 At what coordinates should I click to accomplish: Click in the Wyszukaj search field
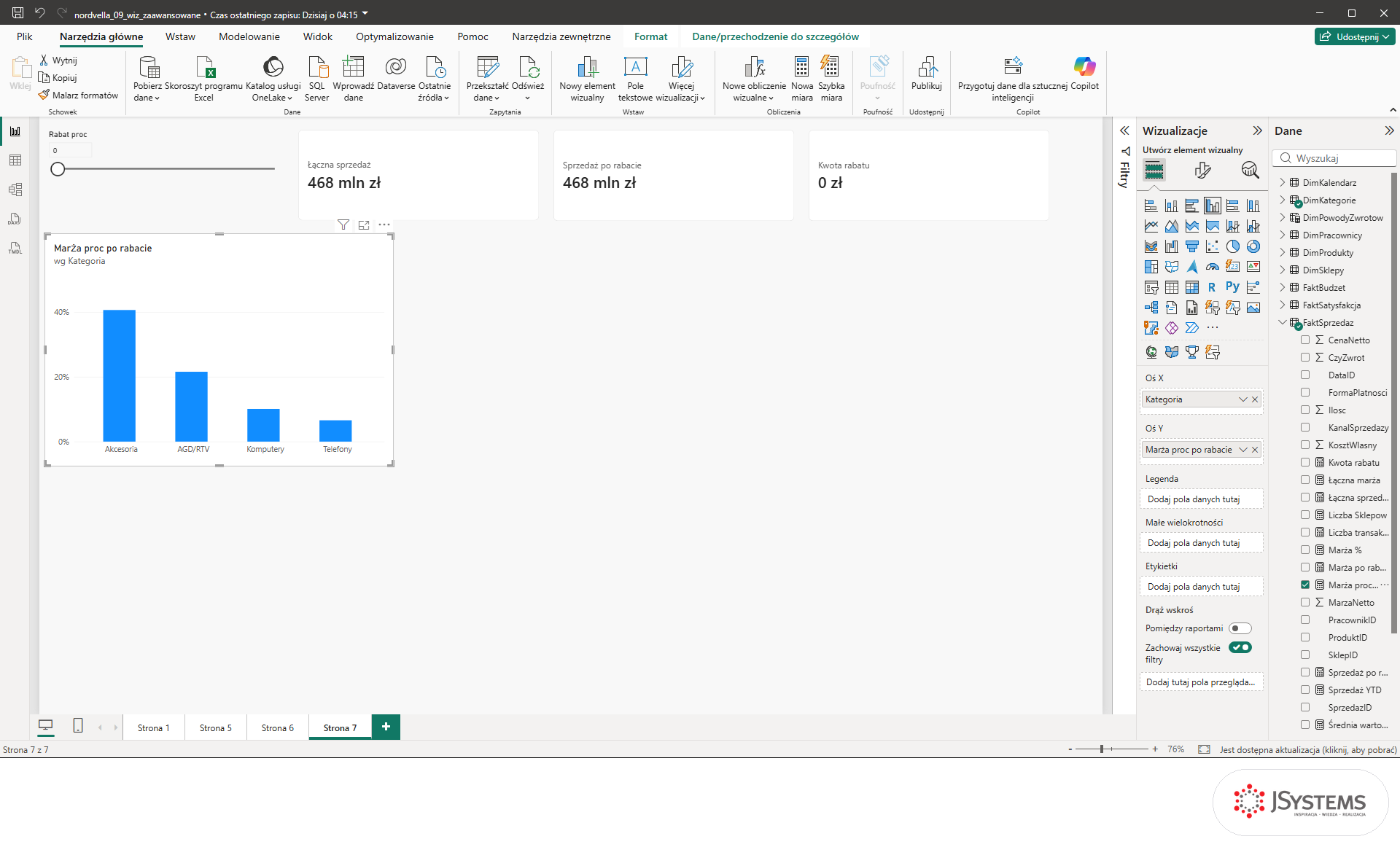coord(1335,158)
